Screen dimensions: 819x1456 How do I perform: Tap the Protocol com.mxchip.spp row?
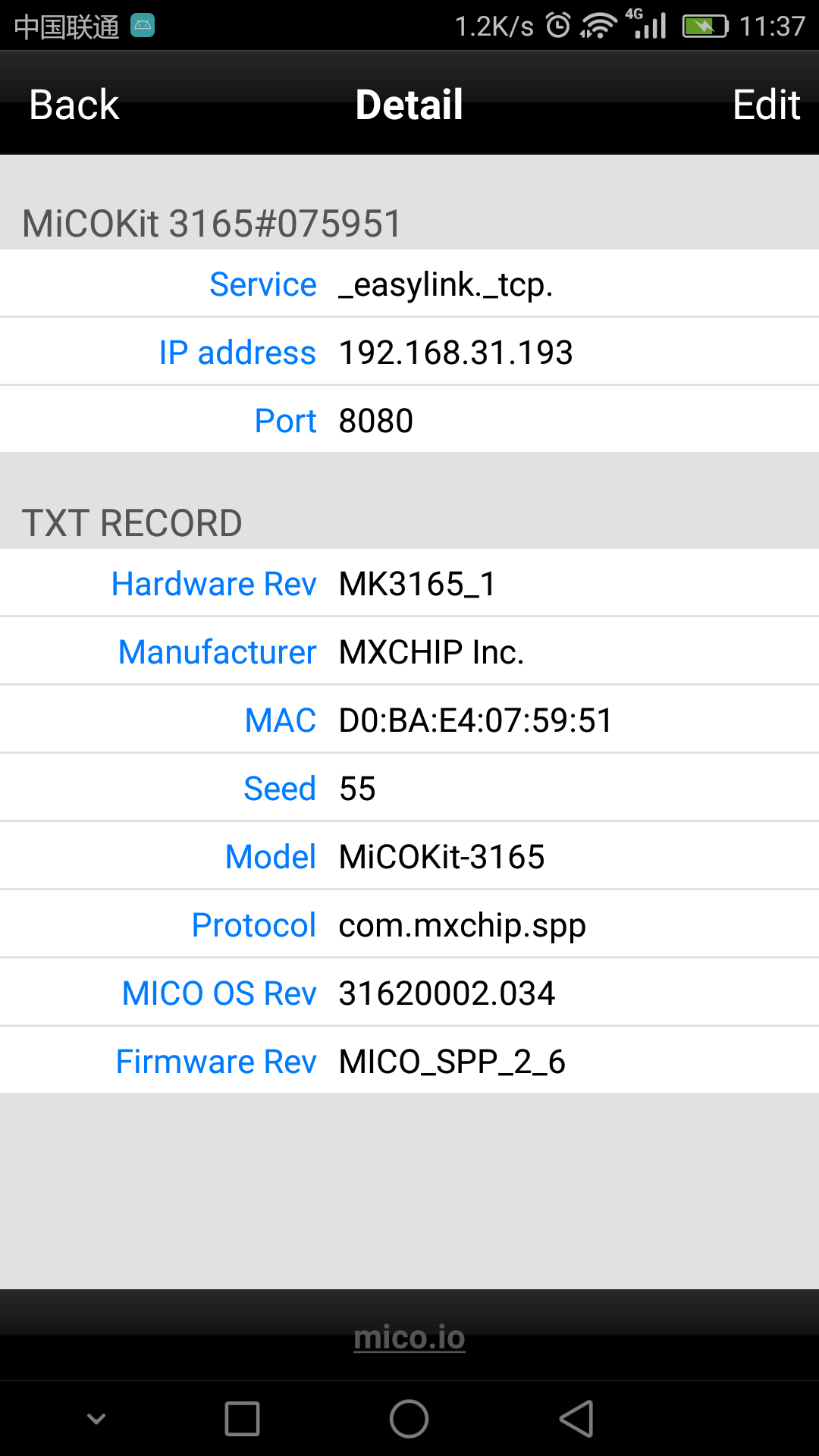click(409, 925)
